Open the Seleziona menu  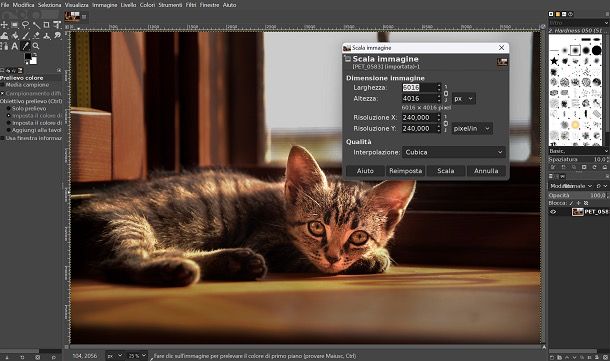49,5
